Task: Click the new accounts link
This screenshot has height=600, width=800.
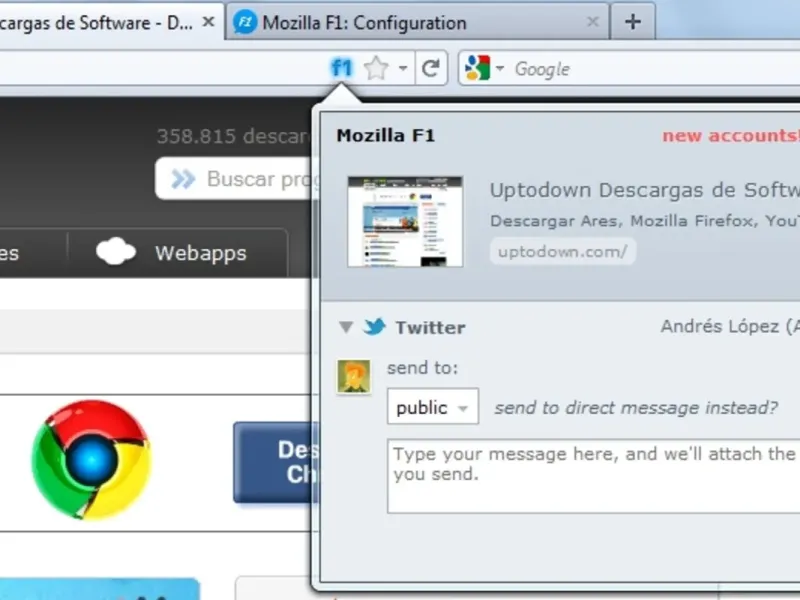Action: (731, 136)
